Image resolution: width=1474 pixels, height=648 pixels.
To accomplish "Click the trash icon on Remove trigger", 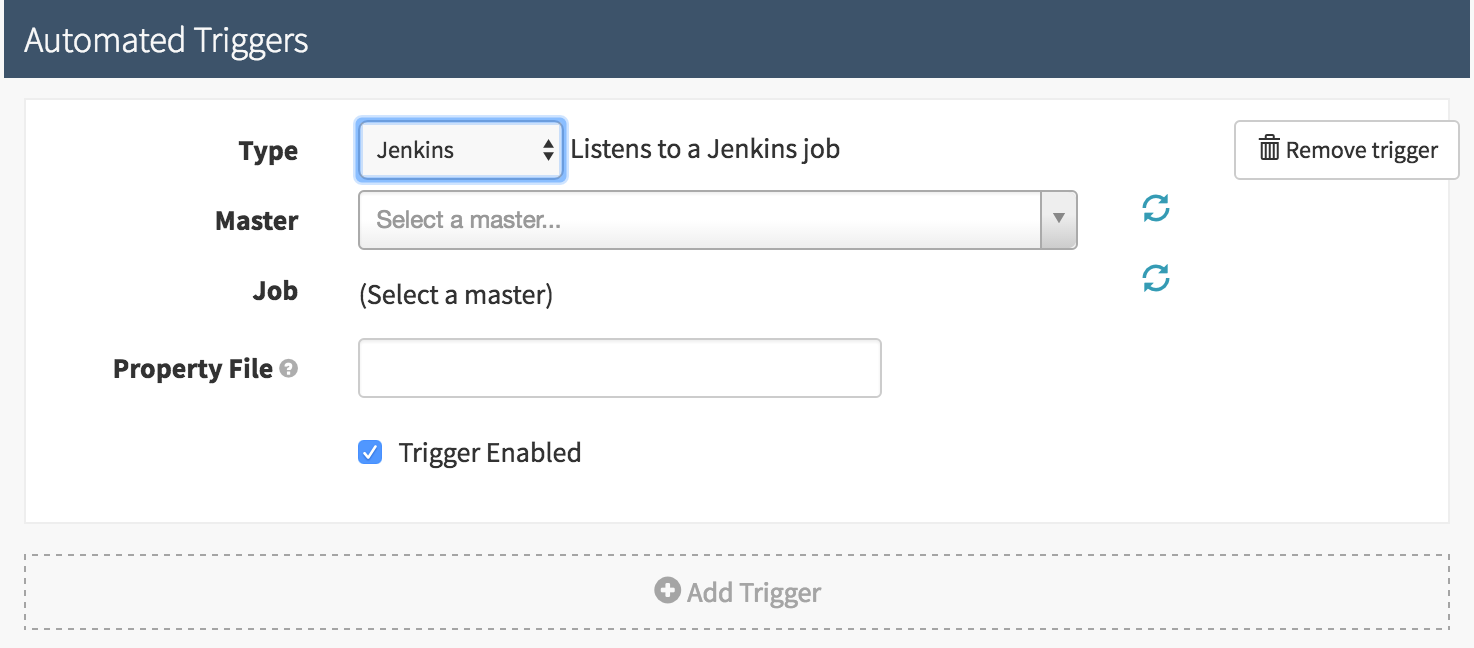I will pyautogui.click(x=1269, y=150).
